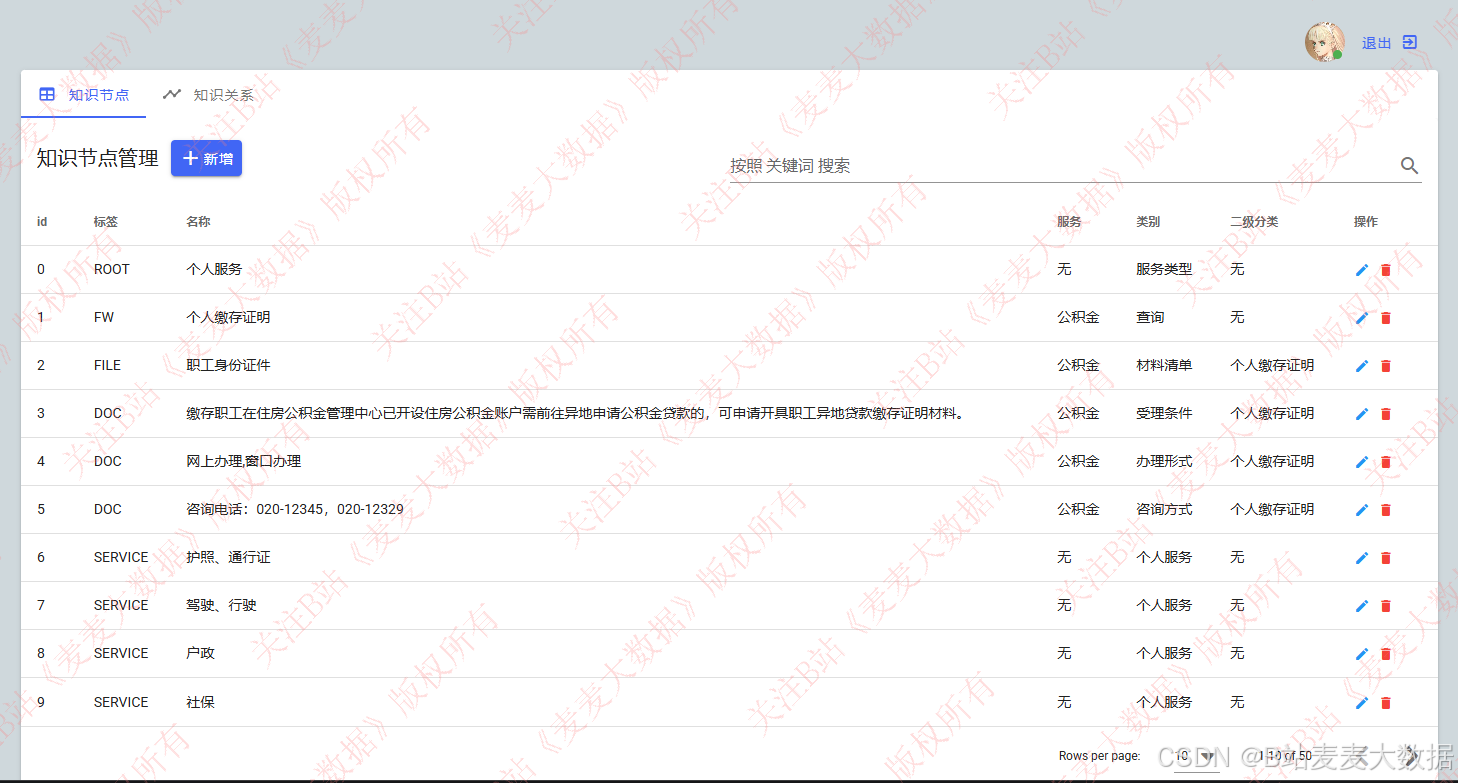Edit row 7 驾驶、行驶 pencil icon

coord(1361,606)
